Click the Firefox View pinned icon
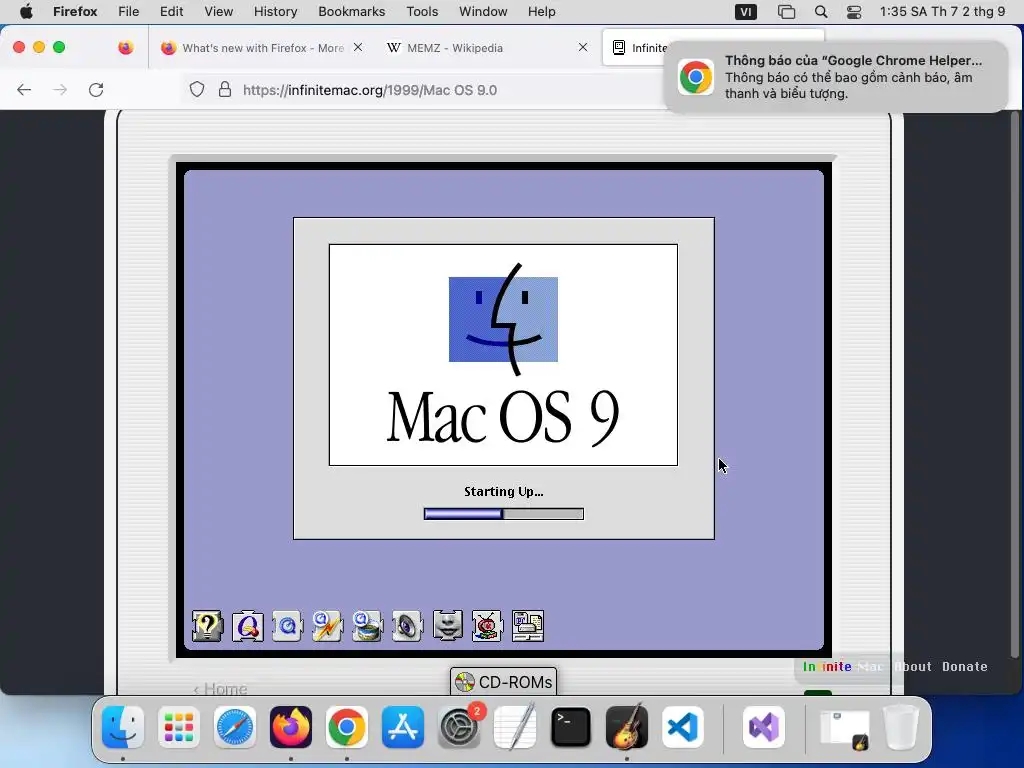1024x768 pixels. (125, 47)
